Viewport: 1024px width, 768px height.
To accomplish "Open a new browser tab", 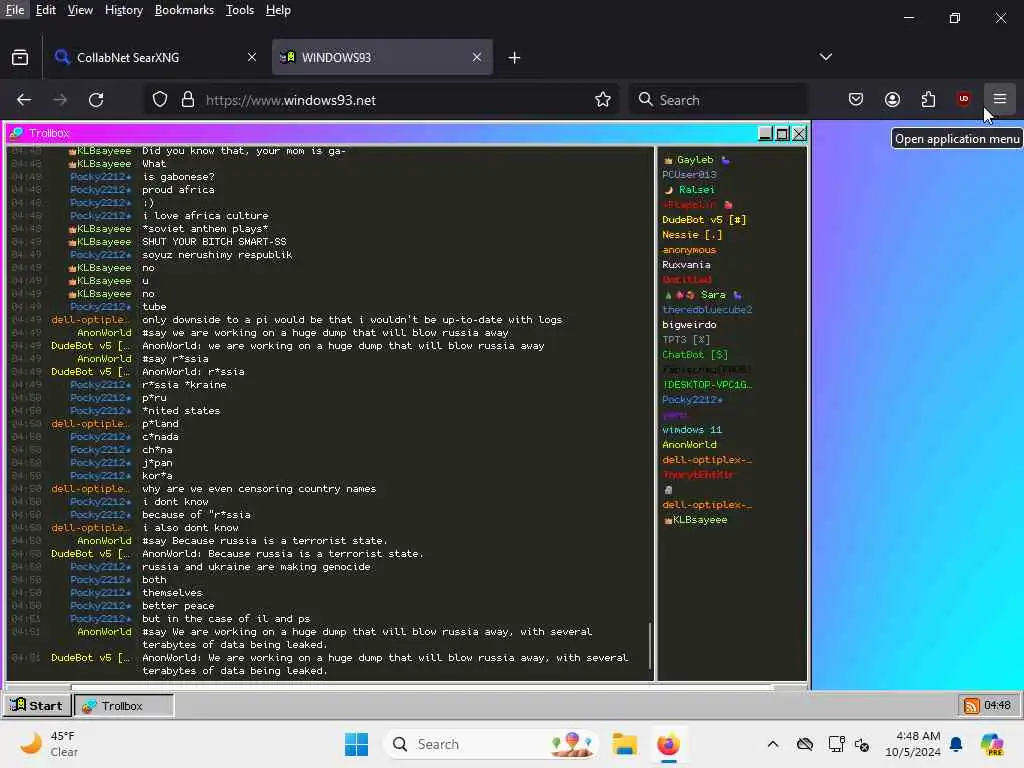I will (x=514, y=57).
